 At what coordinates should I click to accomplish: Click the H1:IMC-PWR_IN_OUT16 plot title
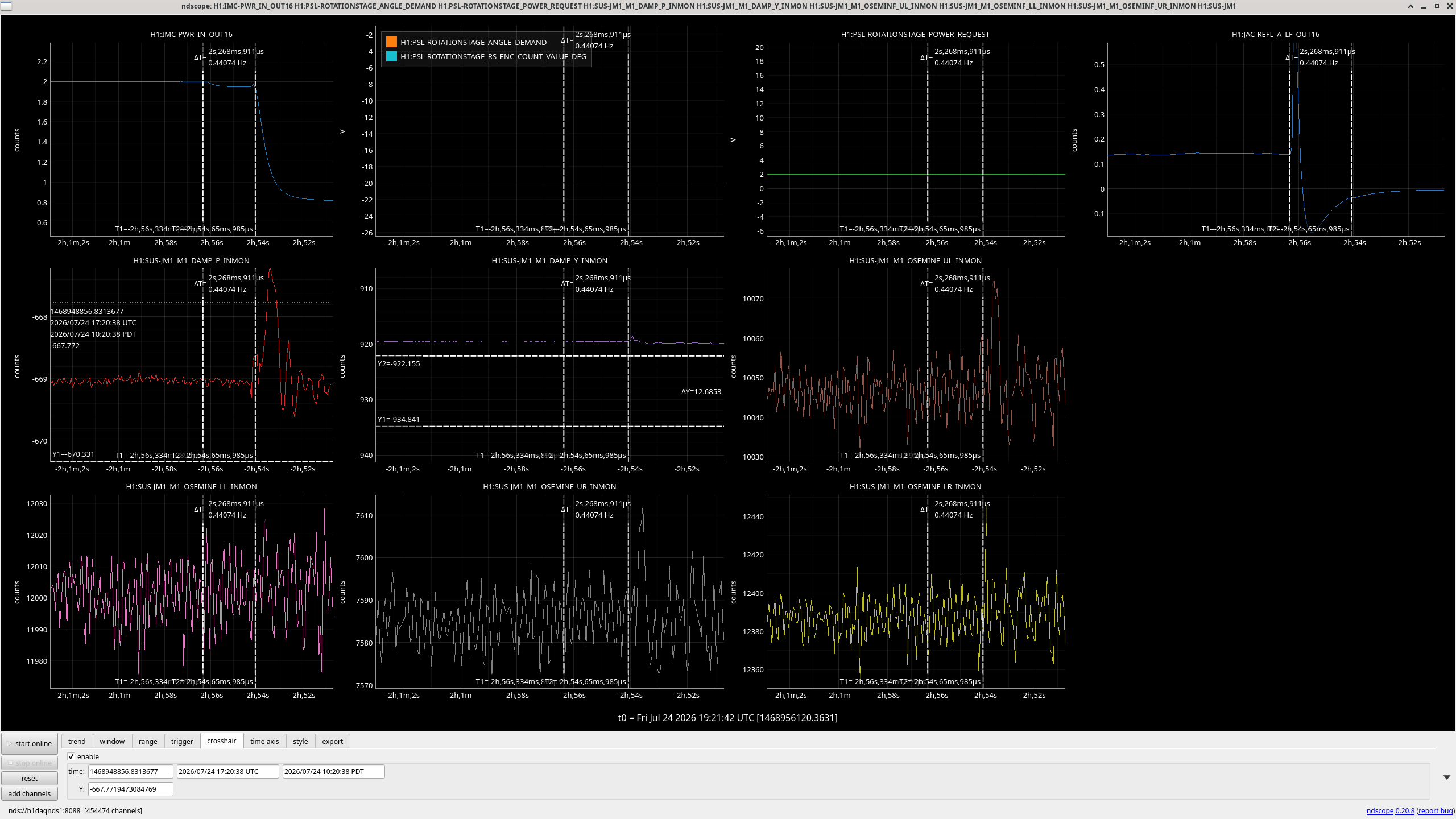(x=191, y=34)
